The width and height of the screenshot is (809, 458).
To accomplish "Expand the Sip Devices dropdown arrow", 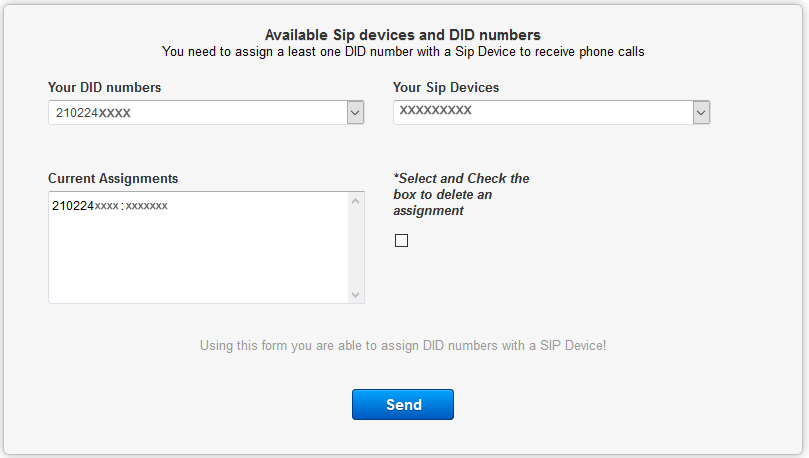I will [x=701, y=113].
